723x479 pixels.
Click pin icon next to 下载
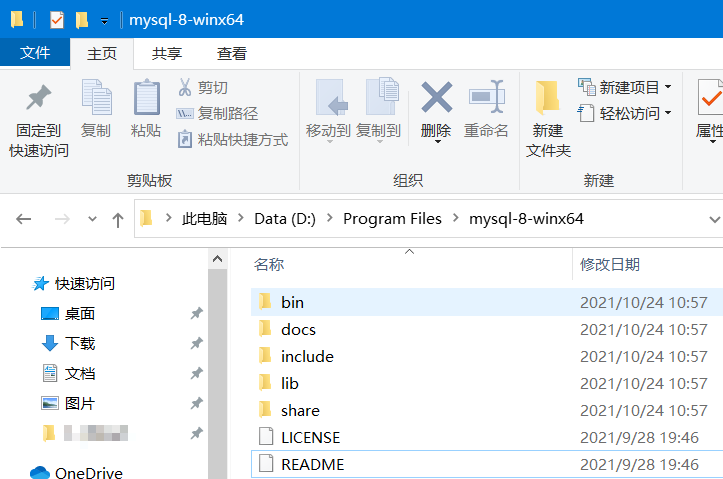click(197, 343)
